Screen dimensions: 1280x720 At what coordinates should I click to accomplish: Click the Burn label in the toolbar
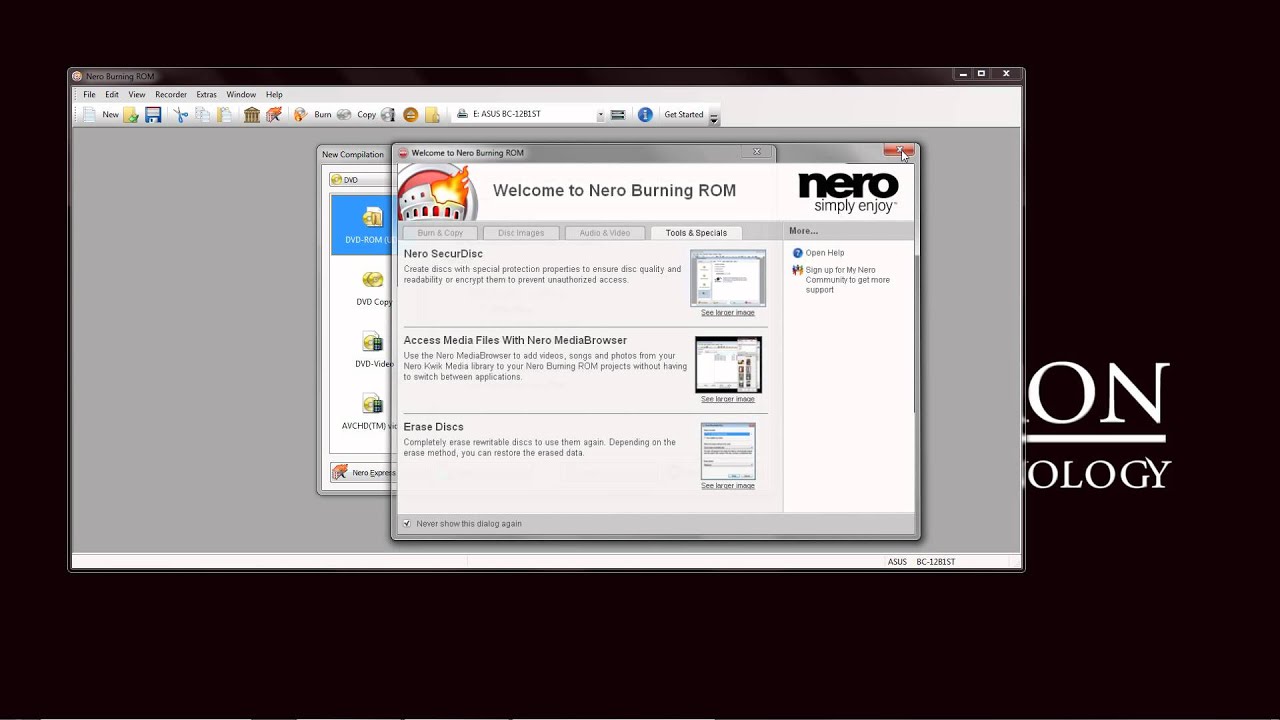tap(322, 115)
